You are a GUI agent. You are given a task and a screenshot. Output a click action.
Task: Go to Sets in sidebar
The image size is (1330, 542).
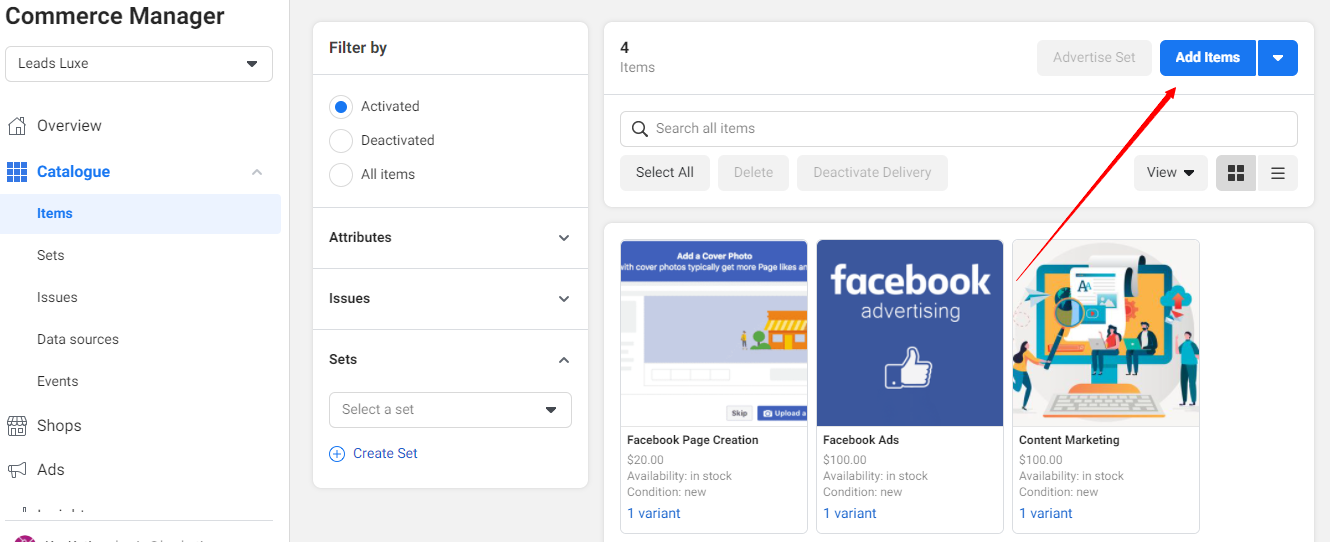tap(51, 256)
